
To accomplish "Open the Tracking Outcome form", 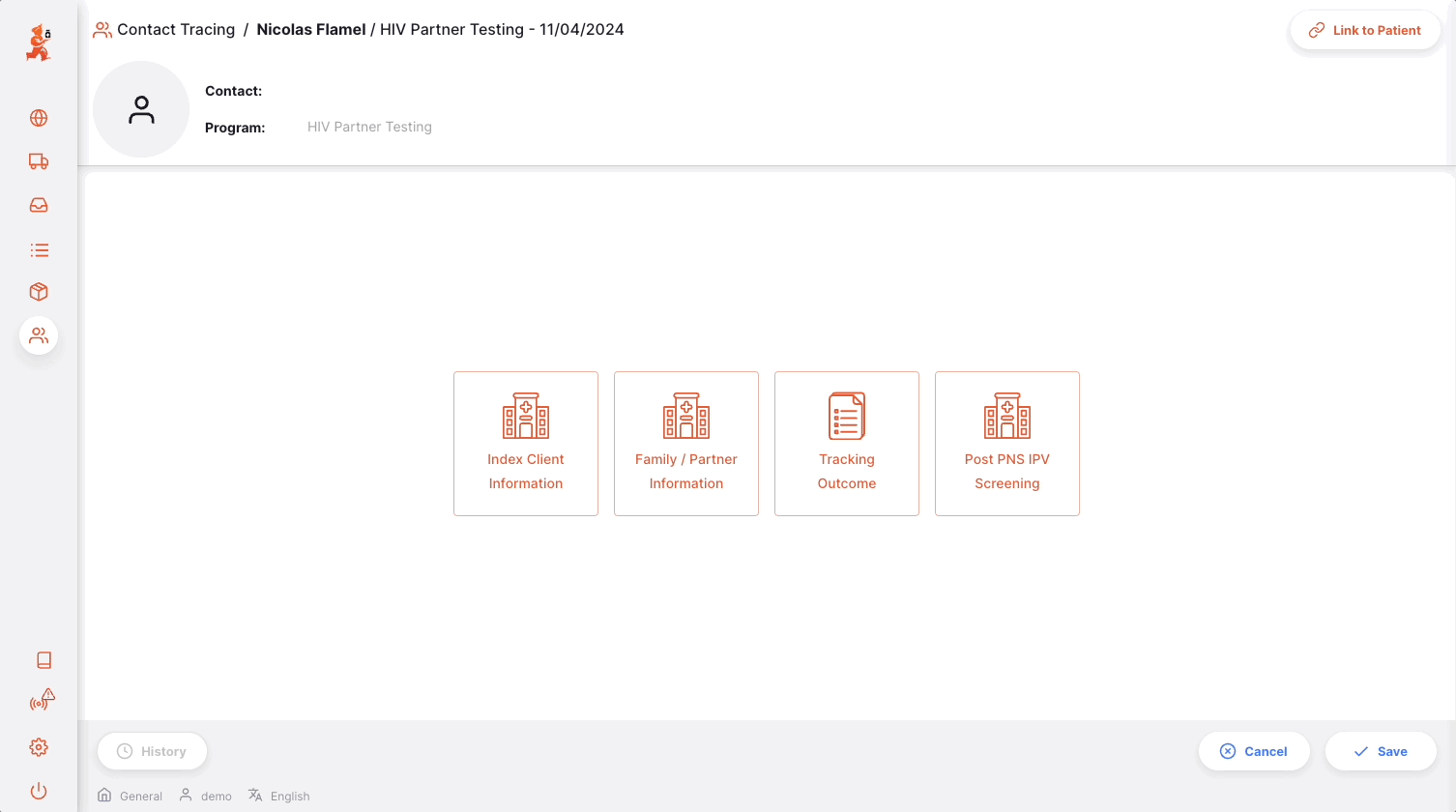I will [x=847, y=444].
